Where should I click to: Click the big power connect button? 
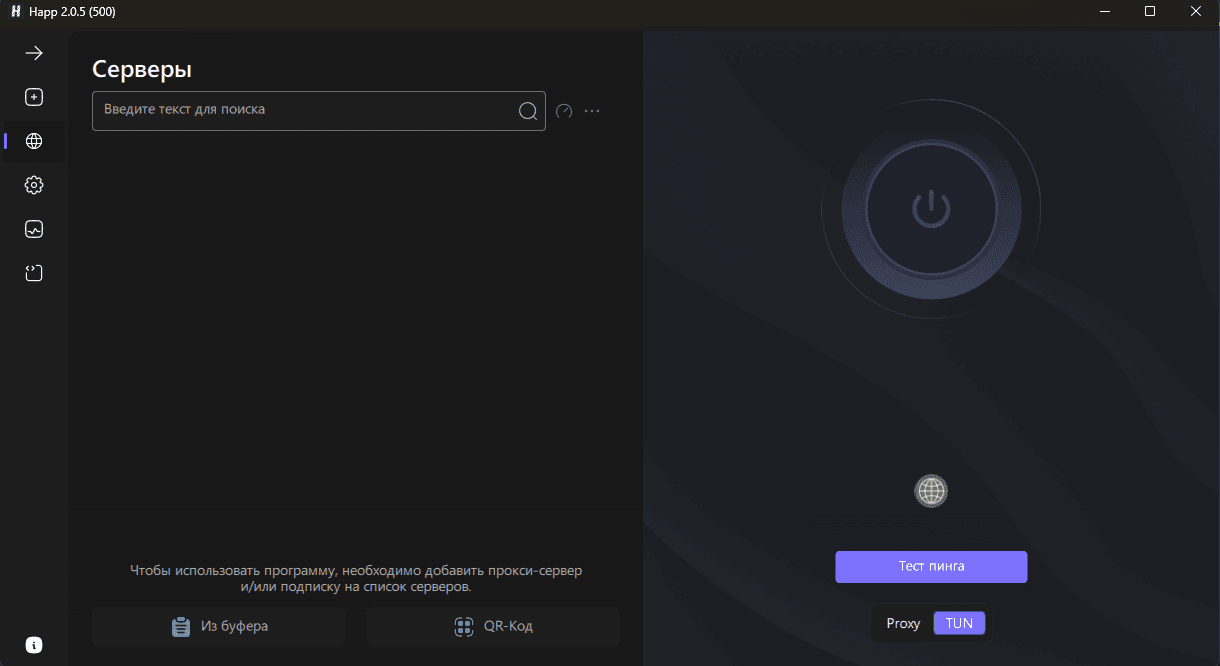tap(931, 209)
